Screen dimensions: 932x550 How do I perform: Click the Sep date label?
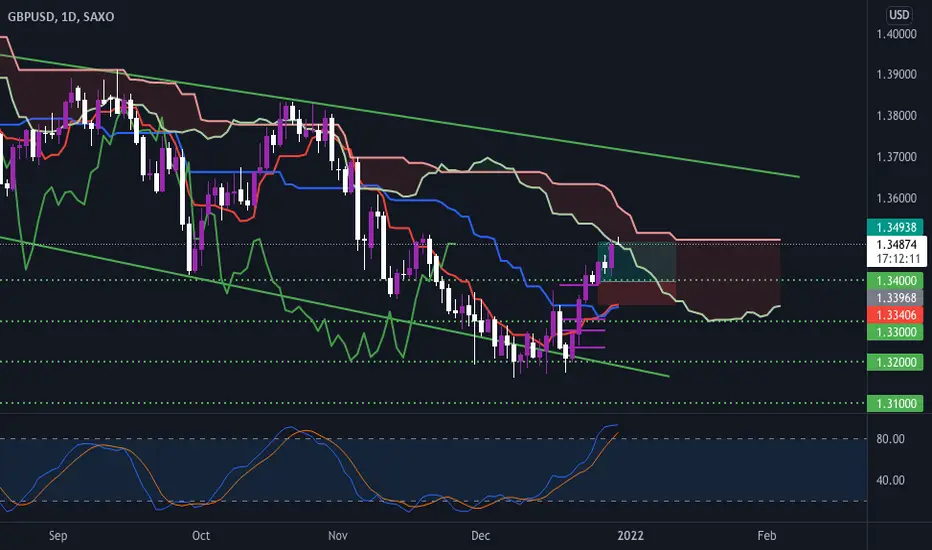(x=58, y=536)
